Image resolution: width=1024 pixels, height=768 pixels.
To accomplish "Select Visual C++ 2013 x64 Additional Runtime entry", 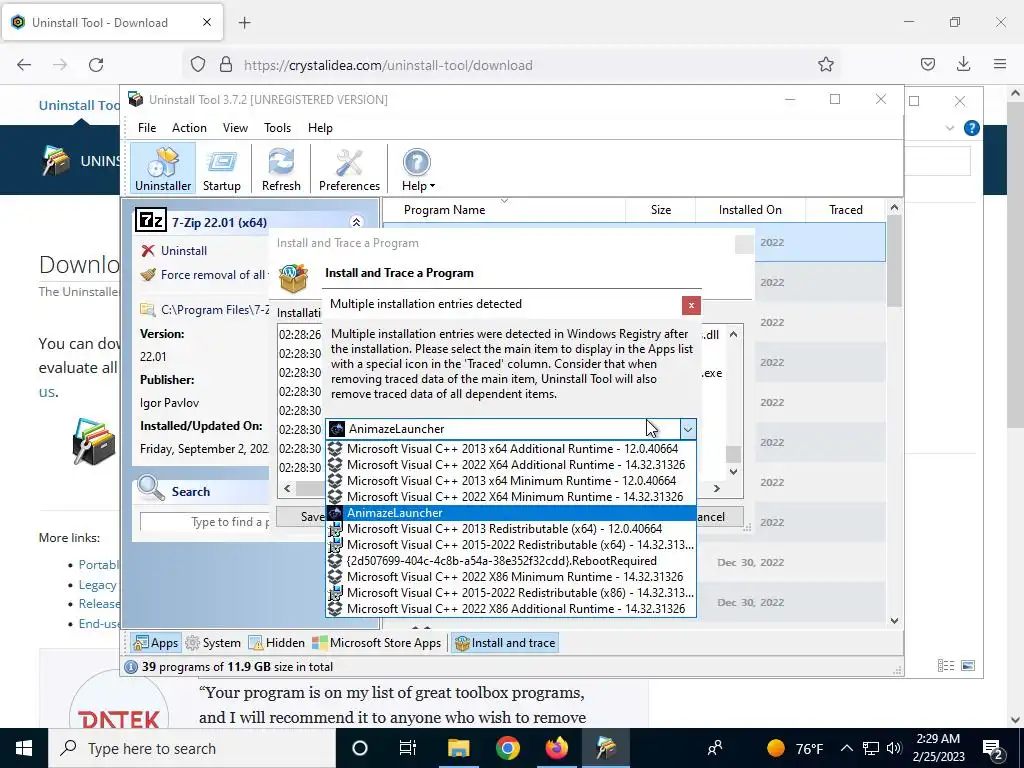I will tap(511, 449).
